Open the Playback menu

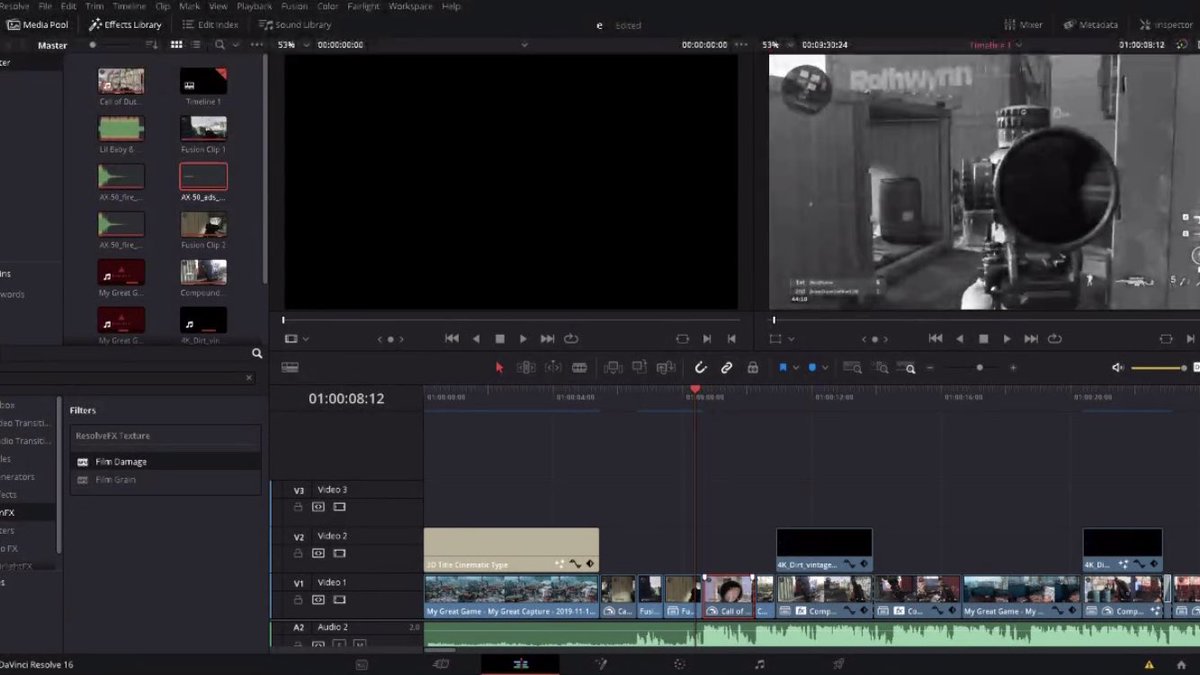[255, 6]
